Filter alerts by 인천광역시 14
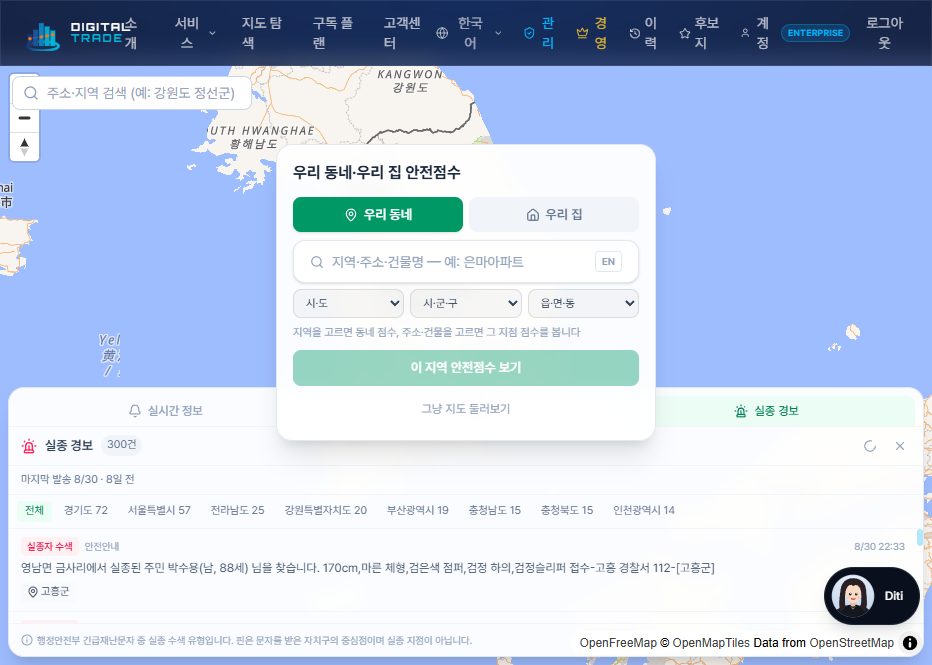Screen dimensions: 932x665 [644, 510]
